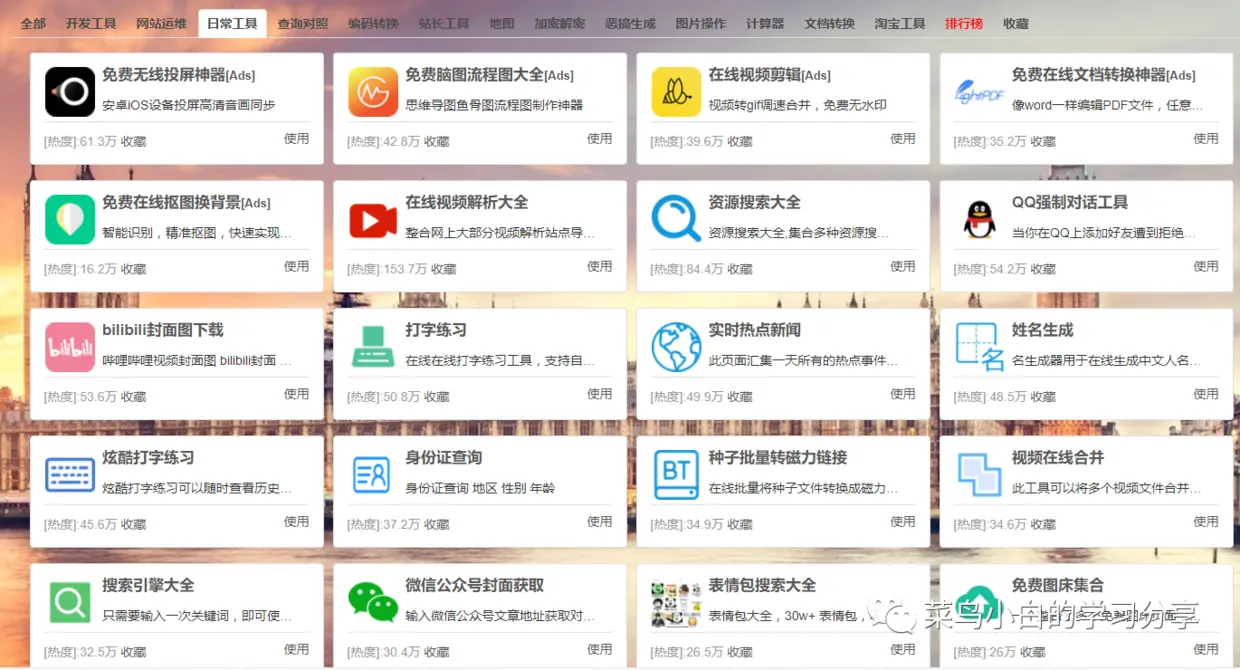Screen dimensions: 1240x670
Task: Open the 表情包搜索大全 title link
Action: [763, 586]
